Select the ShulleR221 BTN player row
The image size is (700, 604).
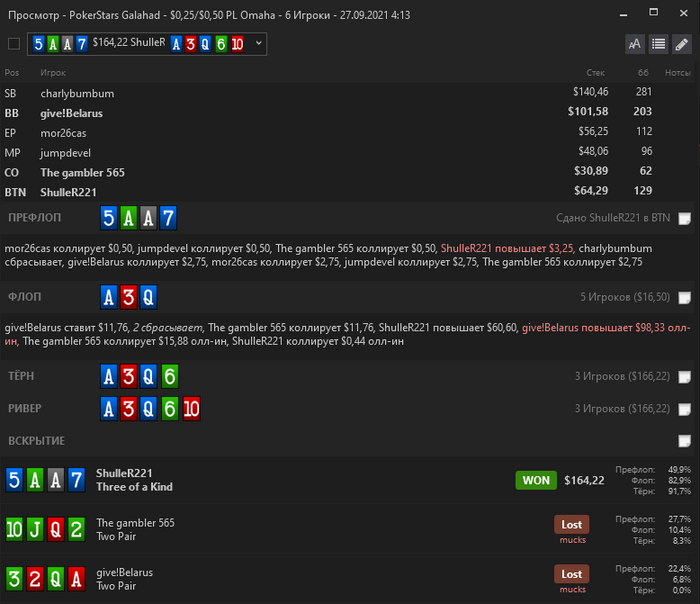click(347, 192)
